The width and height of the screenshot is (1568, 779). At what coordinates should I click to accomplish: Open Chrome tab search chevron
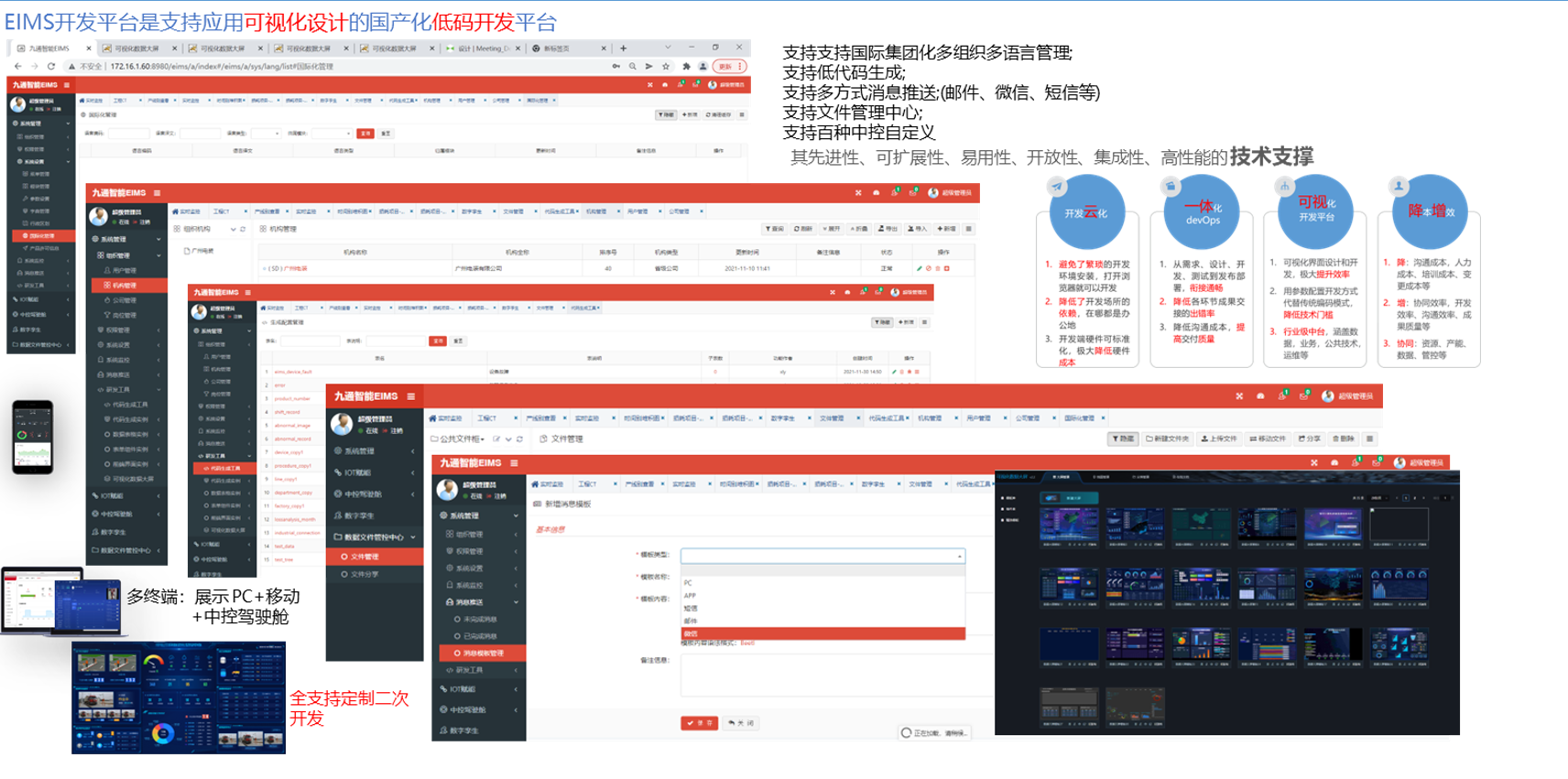tap(668, 48)
